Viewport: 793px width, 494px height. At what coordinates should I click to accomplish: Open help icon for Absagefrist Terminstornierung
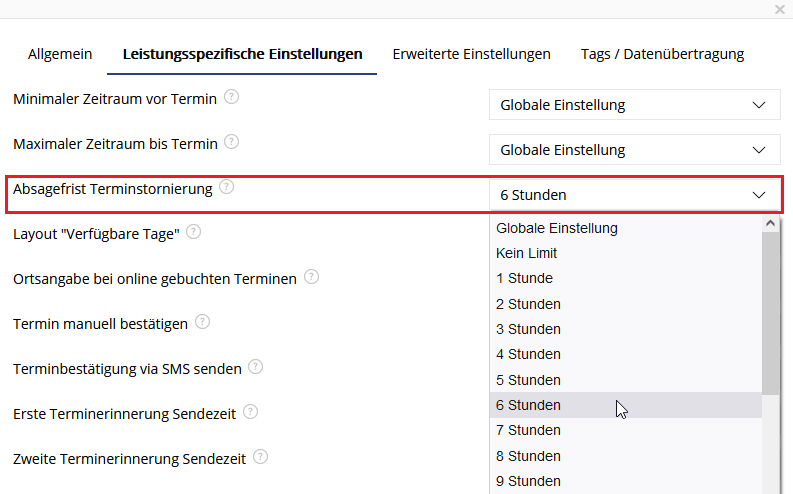[227, 187]
